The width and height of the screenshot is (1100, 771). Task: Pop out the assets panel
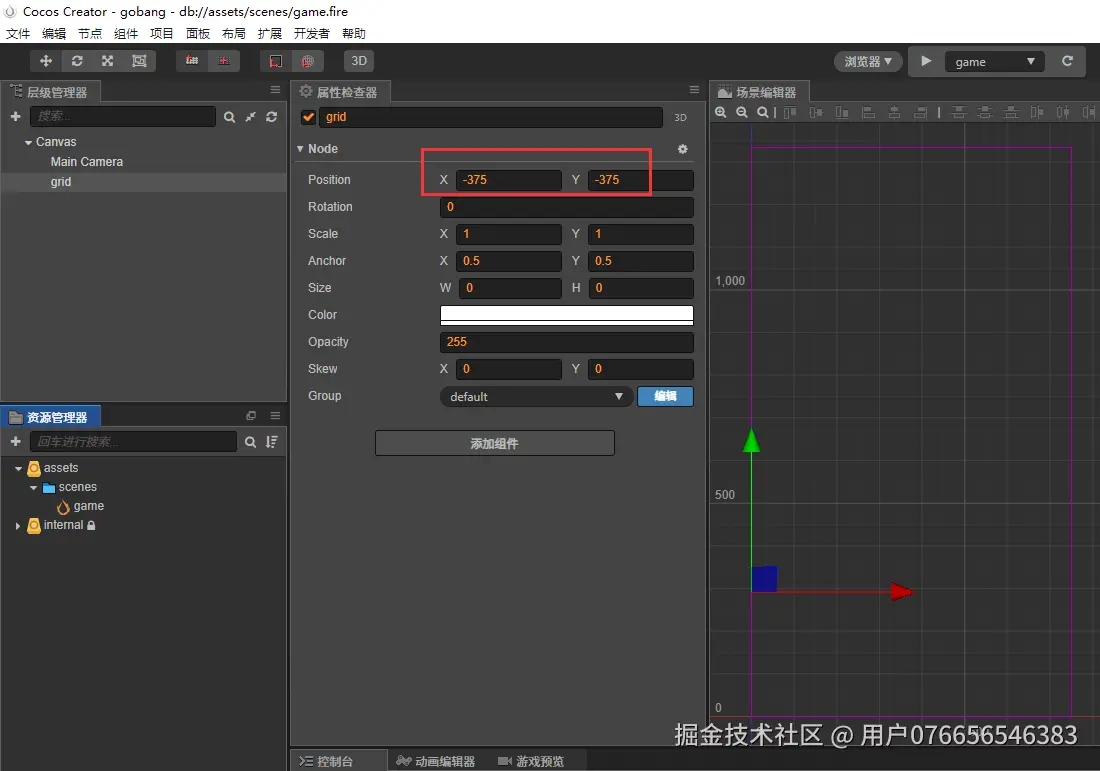pyautogui.click(x=251, y=416)
